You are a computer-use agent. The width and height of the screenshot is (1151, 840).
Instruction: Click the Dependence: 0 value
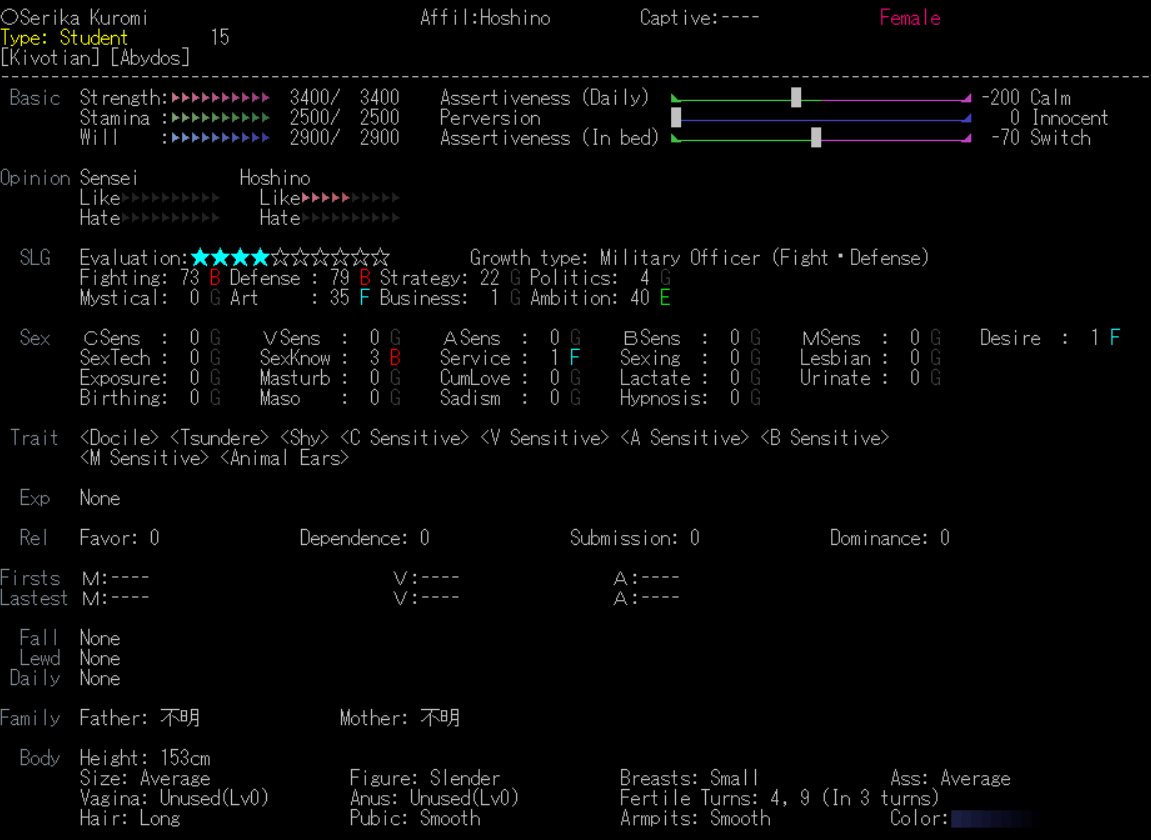(364, 538)
